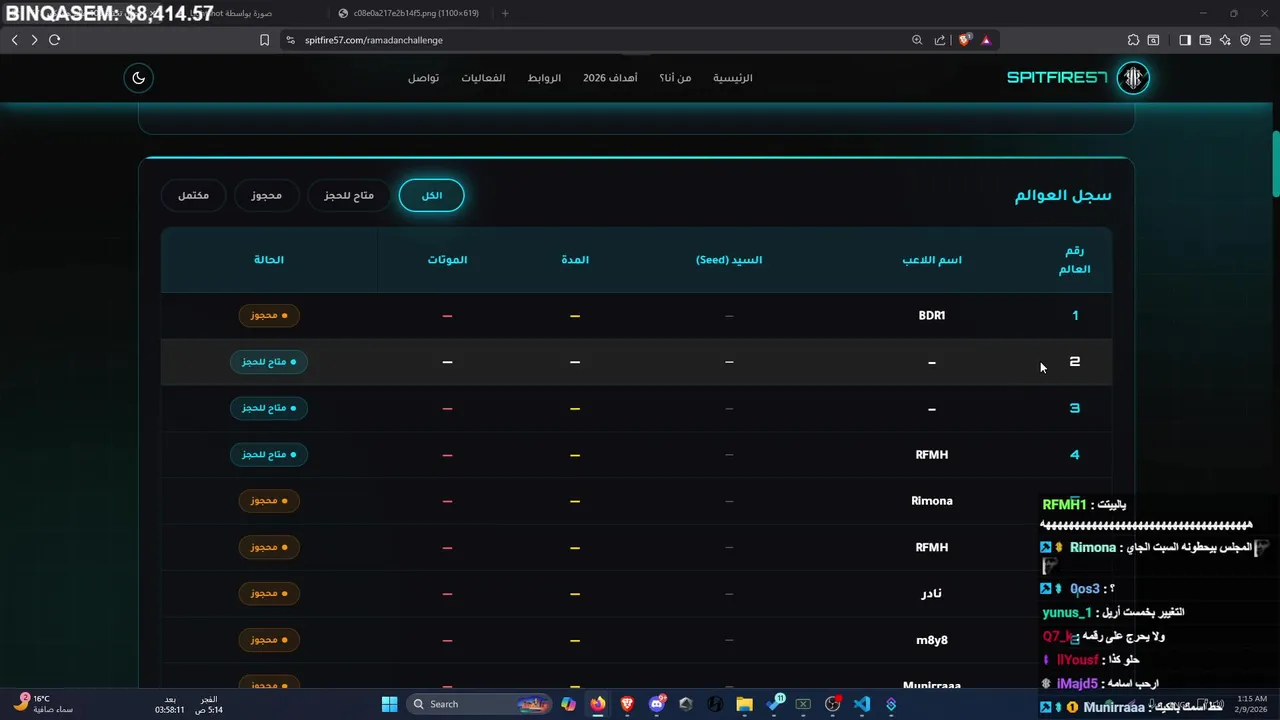Viewport: 1280px width, 720px height.
Task: Open the تواصل nav item
Action: tap(423, 78)
